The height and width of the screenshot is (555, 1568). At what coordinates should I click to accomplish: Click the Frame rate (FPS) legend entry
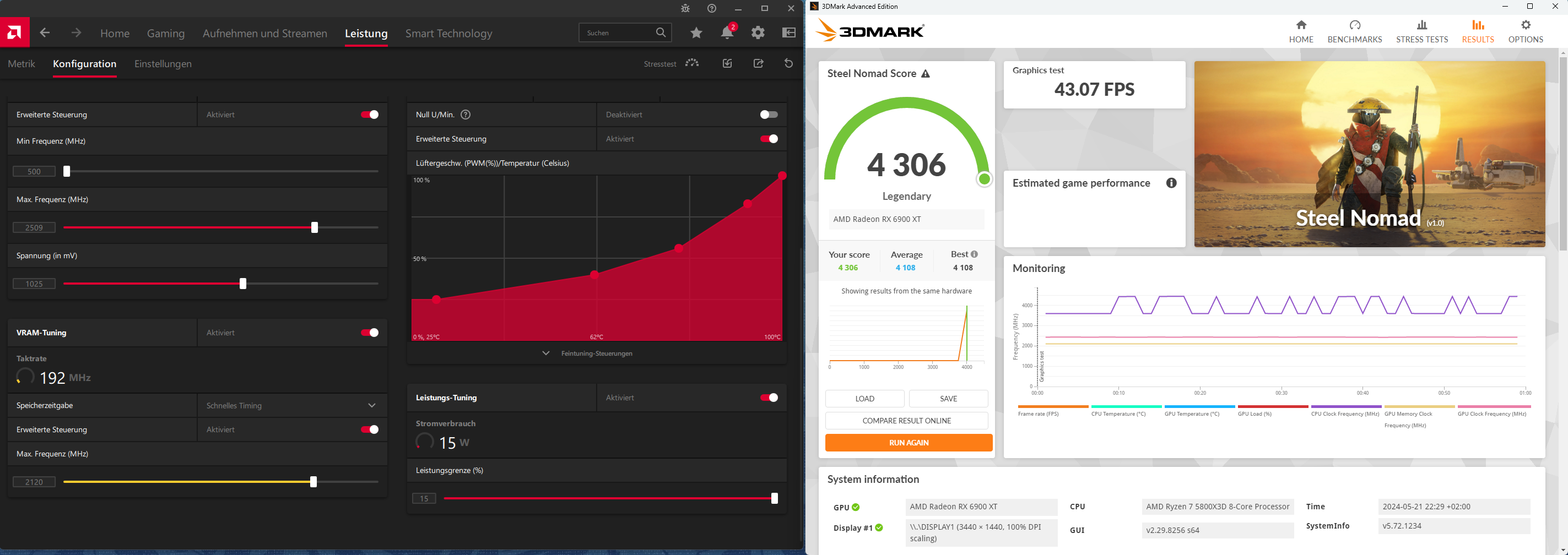(1053, 411)
